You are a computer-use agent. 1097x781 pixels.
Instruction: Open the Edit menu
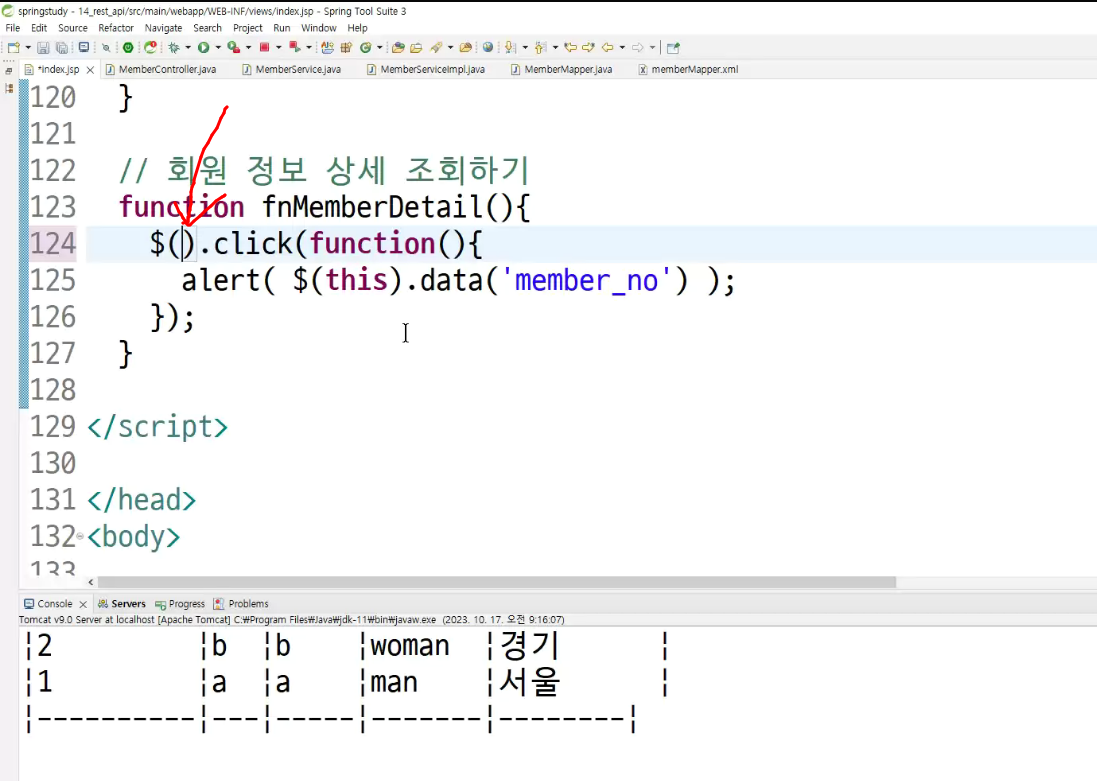tap(39, 28)
